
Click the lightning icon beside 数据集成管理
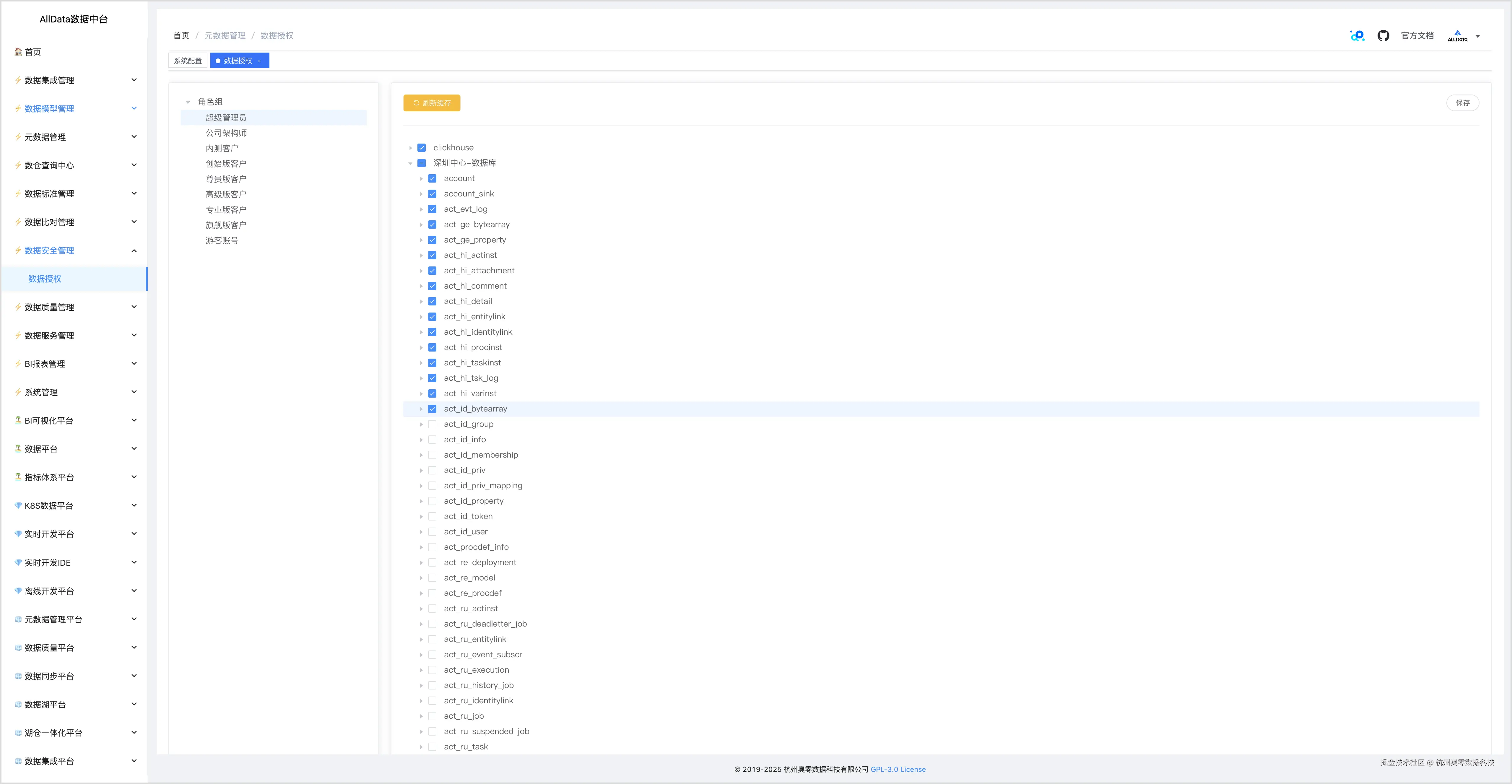pyautogui.click(x=18, y=80)
